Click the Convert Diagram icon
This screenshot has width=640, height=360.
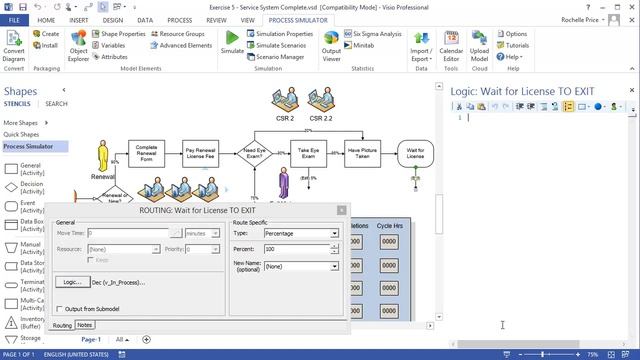click(x=14, y=46)
